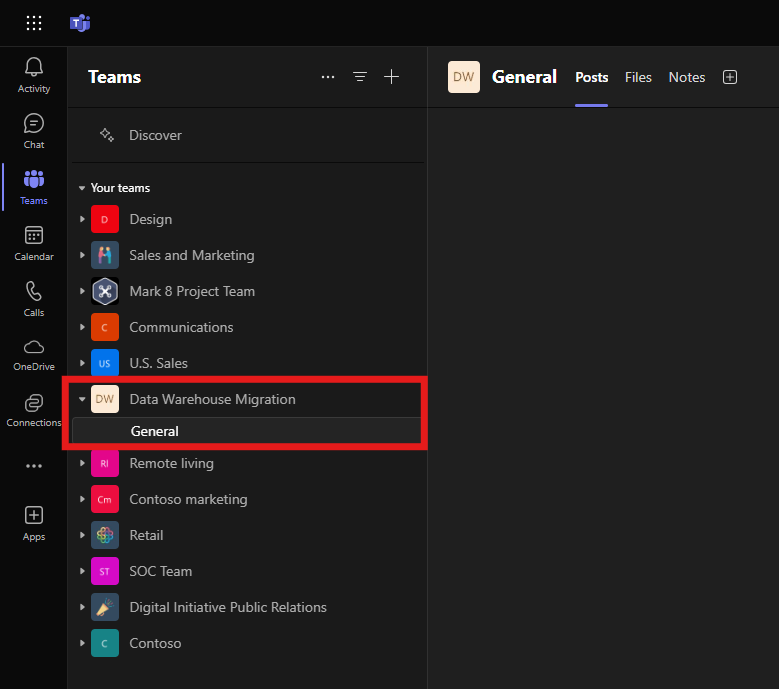Switch to the Notes tab
This screenshot has width=779, height=689.
tap(687, 77)
